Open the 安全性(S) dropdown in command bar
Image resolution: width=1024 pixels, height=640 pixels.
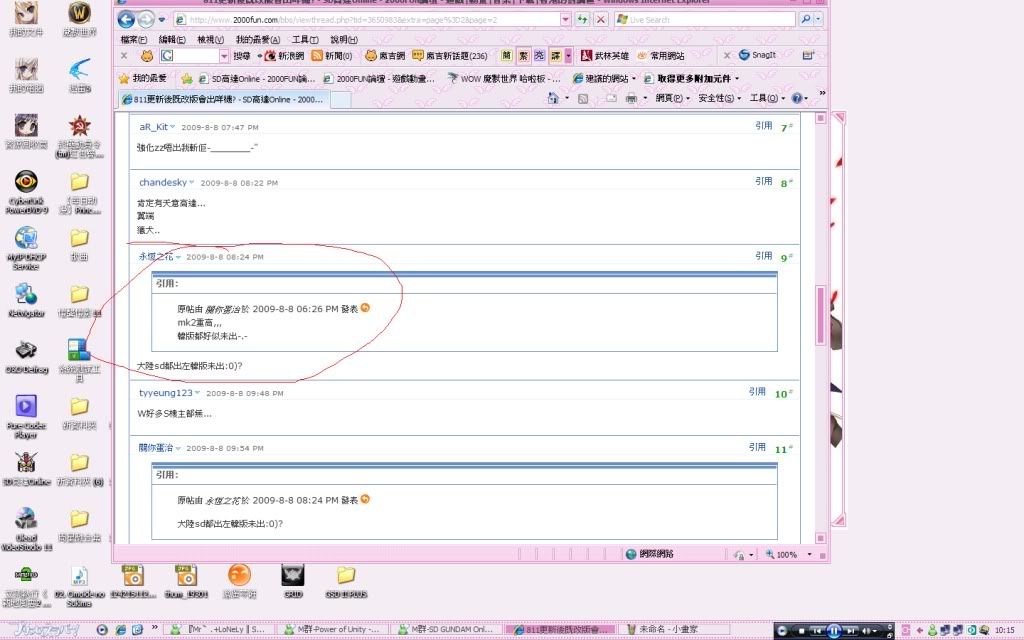[x=720, y=98]
